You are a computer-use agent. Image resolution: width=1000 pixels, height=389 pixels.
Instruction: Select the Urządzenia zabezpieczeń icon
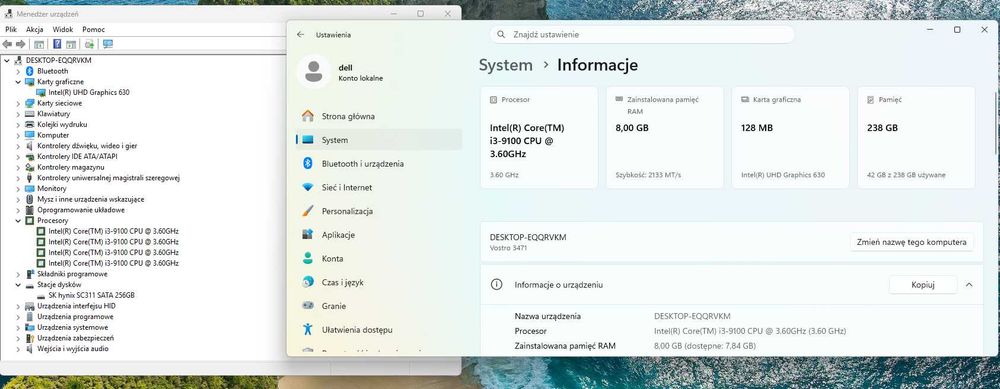[x=29, y=338]
